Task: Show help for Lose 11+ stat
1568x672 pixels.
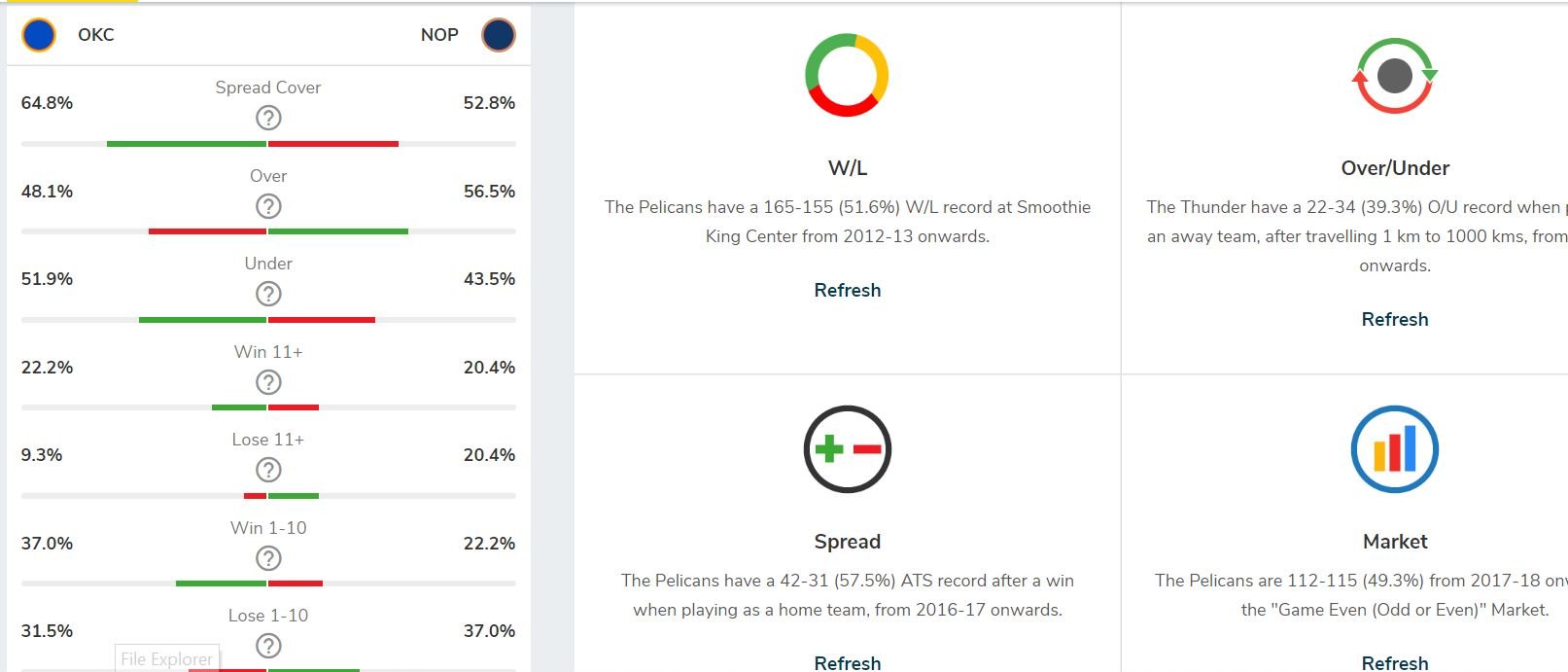Action: click(268, 470)
